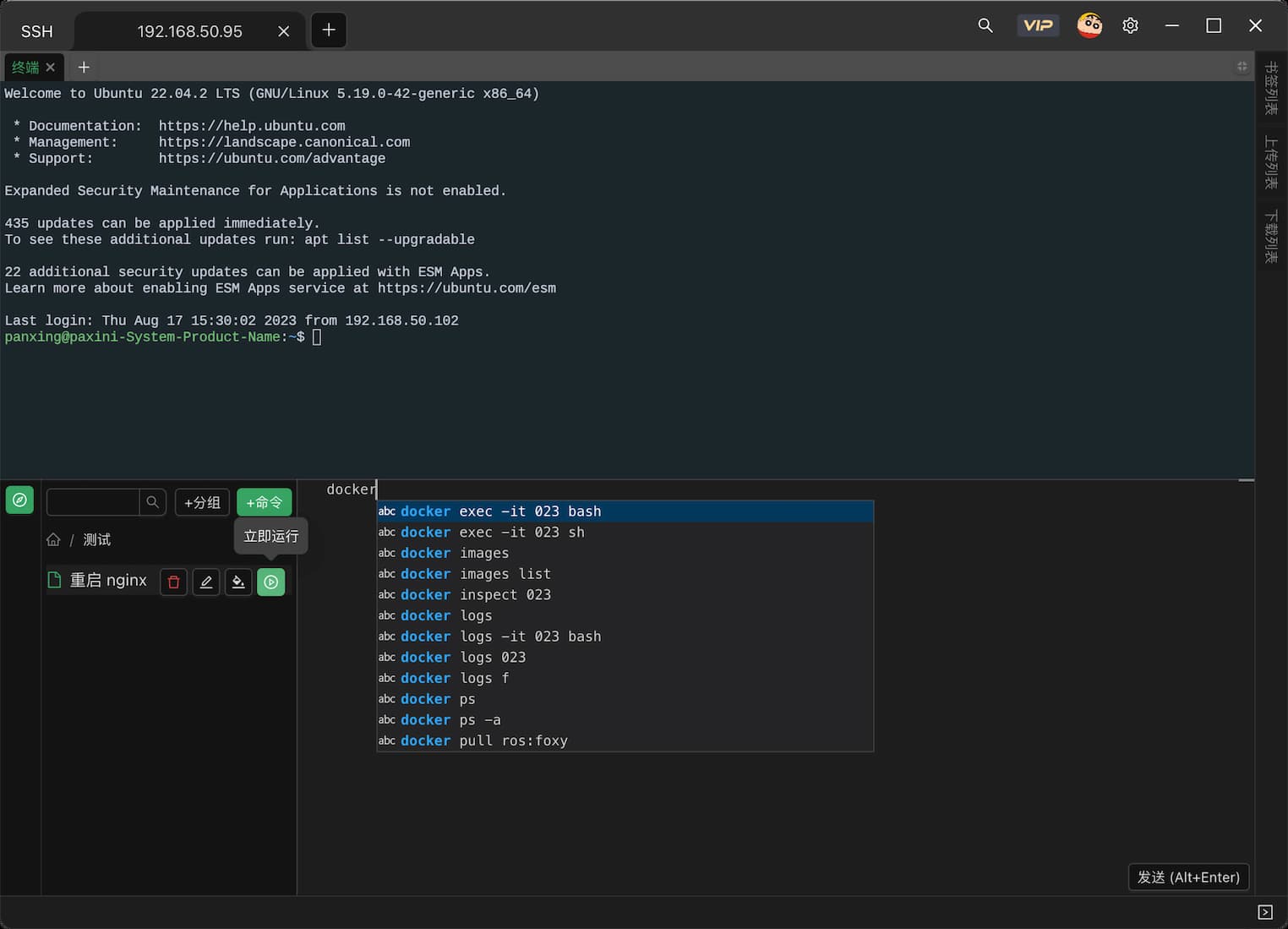Click the red delete icon for 重启 nginx
The width and height of the screenshot is (1288, 929).
(x=173, y=582)
